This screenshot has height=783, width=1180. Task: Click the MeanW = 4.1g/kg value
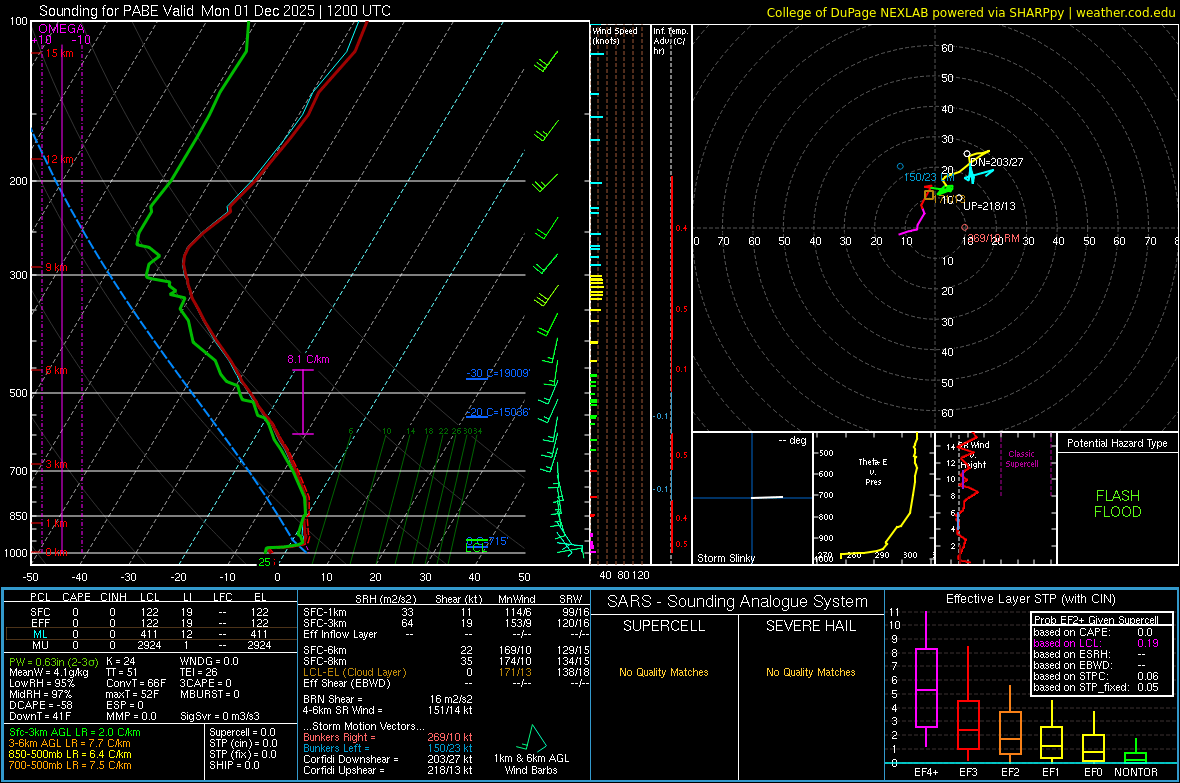pos(48,672)
